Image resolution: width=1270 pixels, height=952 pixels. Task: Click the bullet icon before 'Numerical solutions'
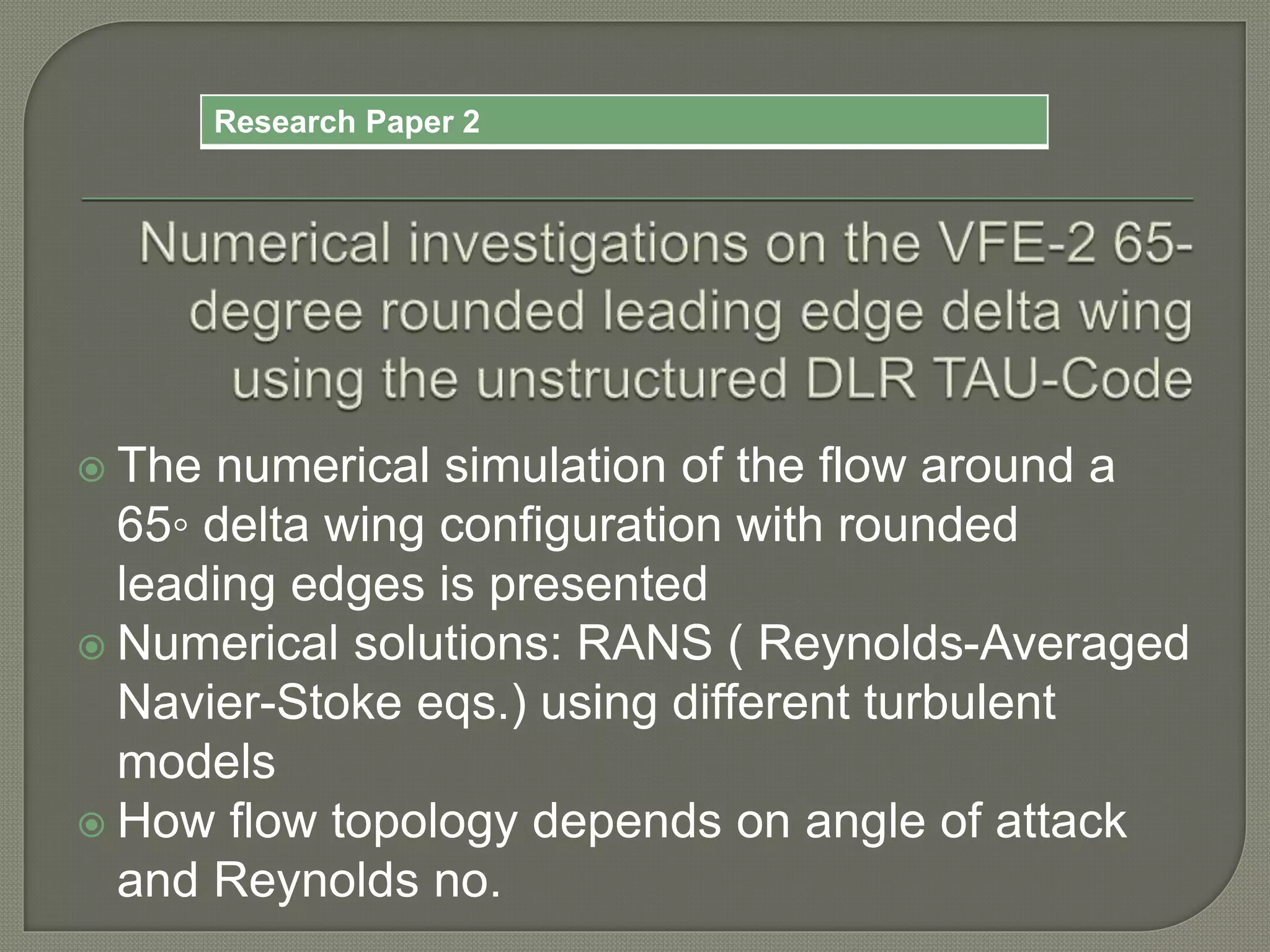point(92,648)
